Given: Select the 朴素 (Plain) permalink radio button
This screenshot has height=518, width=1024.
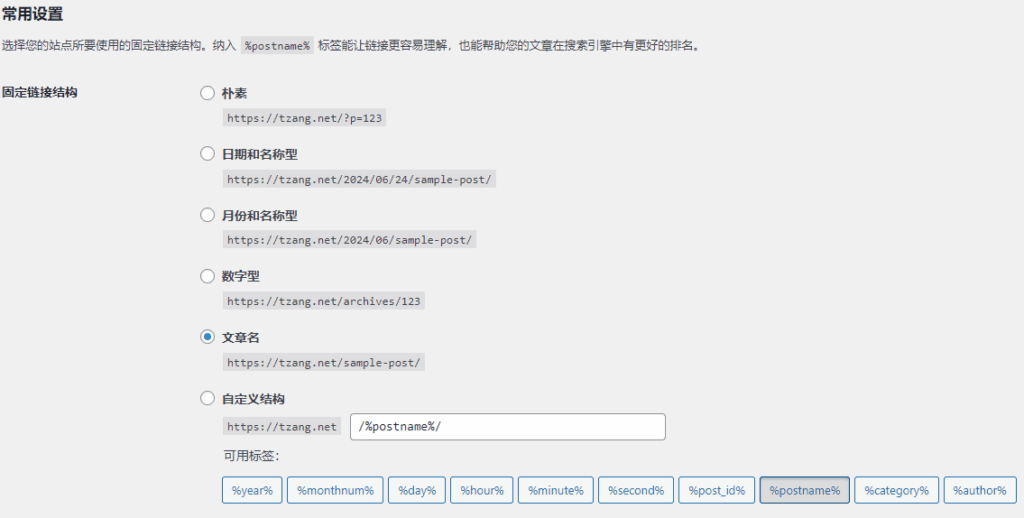Looking at the screenshot, I should (x=208, y=93).
